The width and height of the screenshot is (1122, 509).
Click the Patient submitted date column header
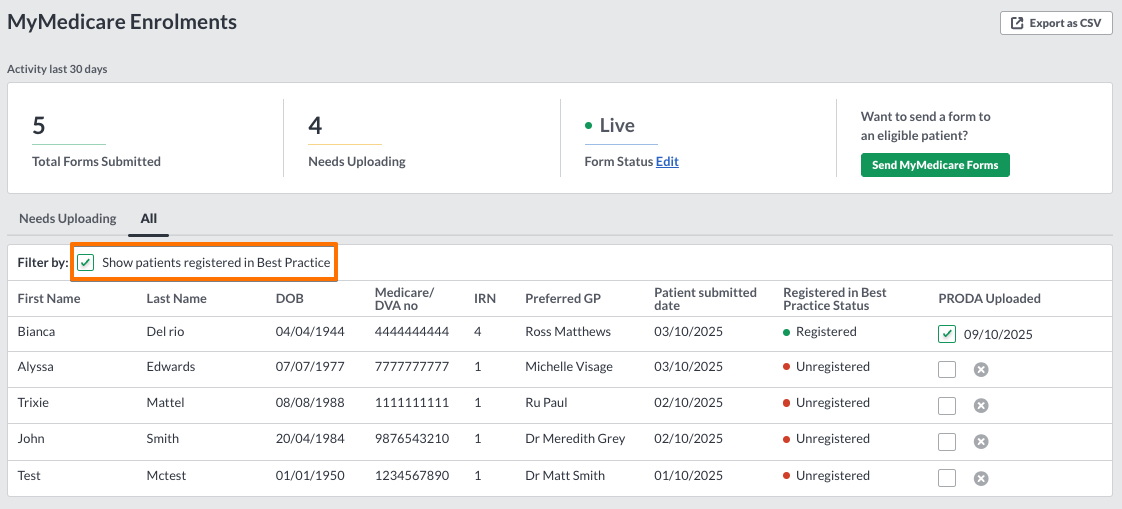click(705, 299)
